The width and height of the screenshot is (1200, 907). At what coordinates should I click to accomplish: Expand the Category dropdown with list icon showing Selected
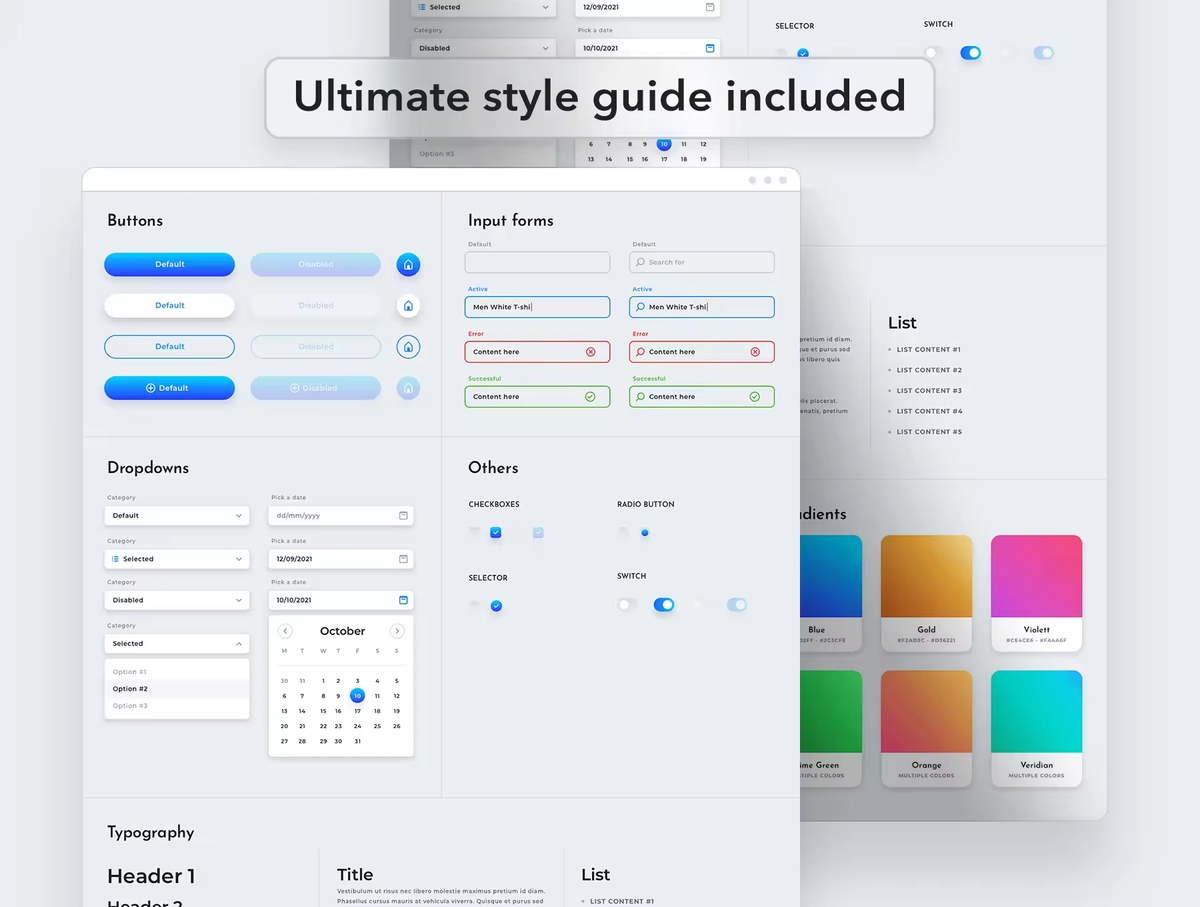[177, 559]
